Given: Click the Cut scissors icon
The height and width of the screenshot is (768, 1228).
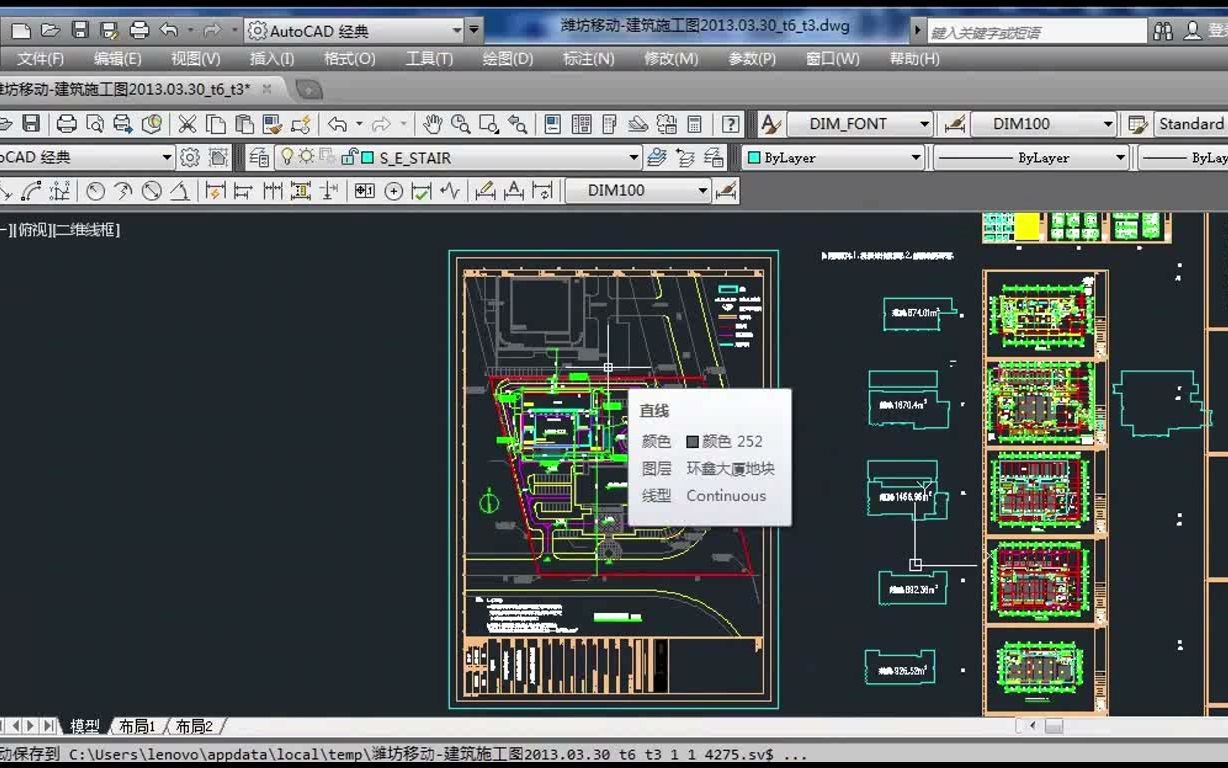Looking at the screenshot, I should 187,124.
